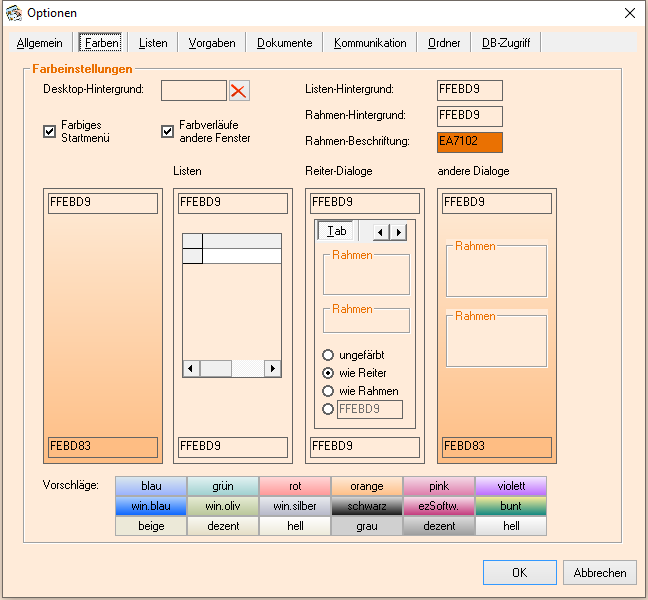The image size is (648, 600).
Task: Click left scroll arrow in Listen preview
Action: pos(191,368)
